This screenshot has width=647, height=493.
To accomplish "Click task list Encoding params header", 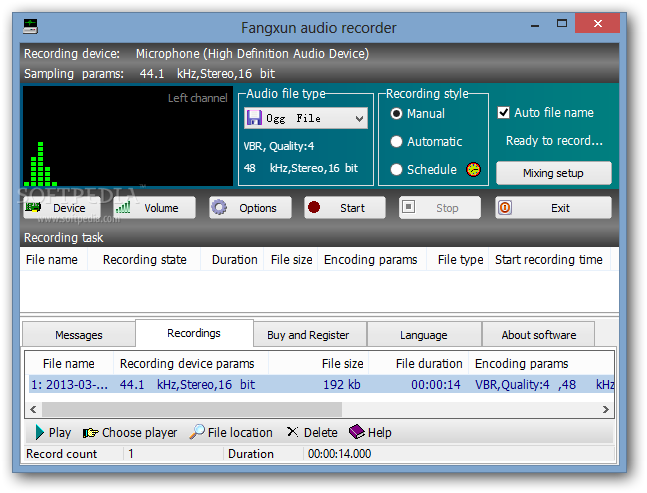I will point(371,259).
